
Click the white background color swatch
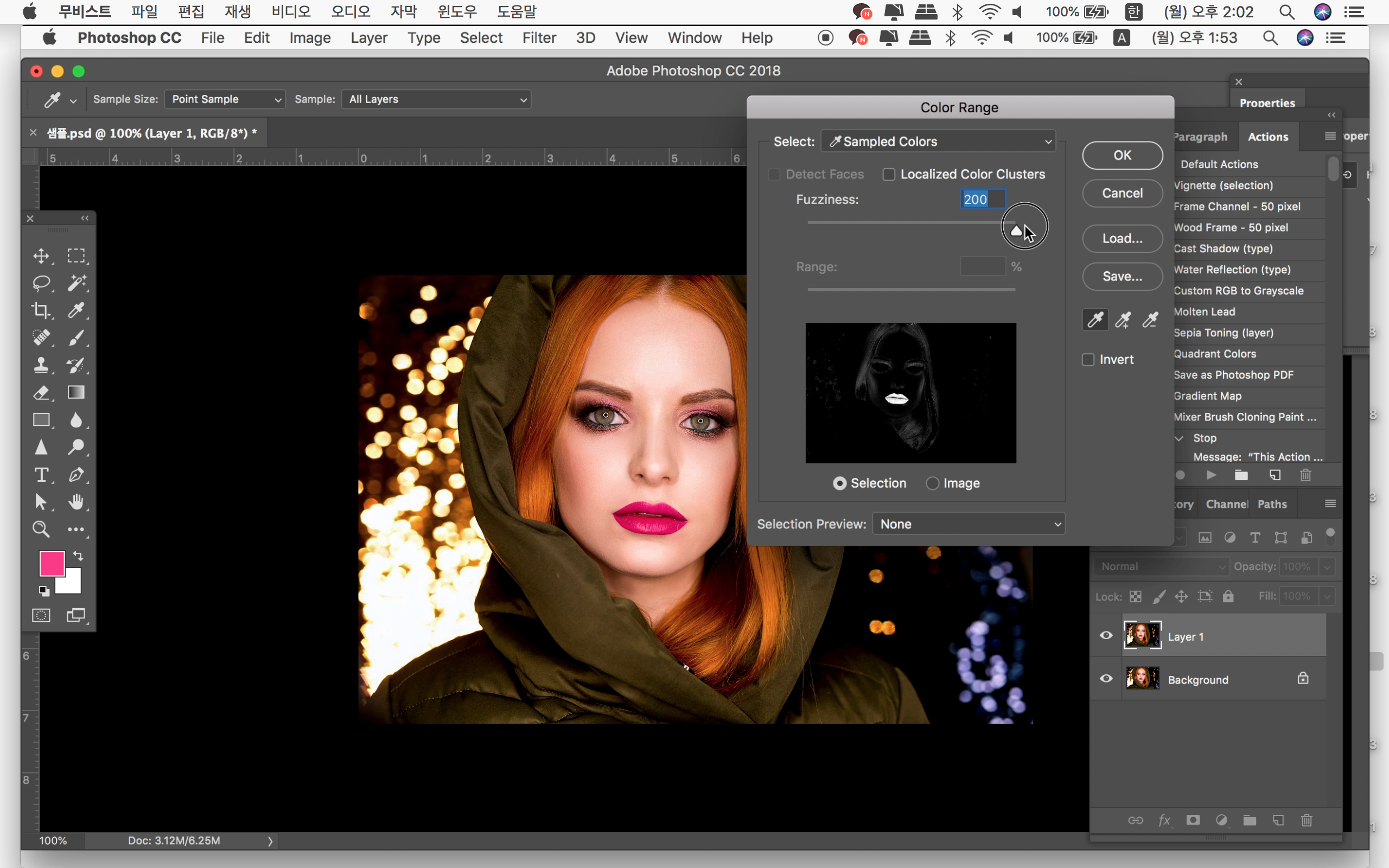coord(71,583)
